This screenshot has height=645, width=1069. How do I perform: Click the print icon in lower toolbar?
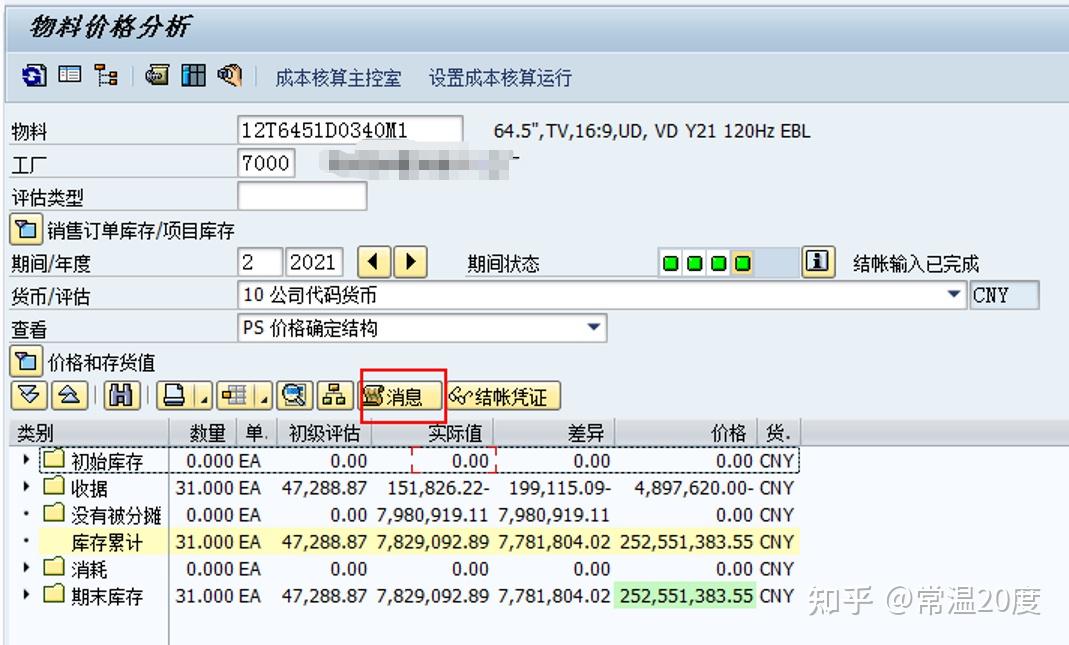point(172,395)
